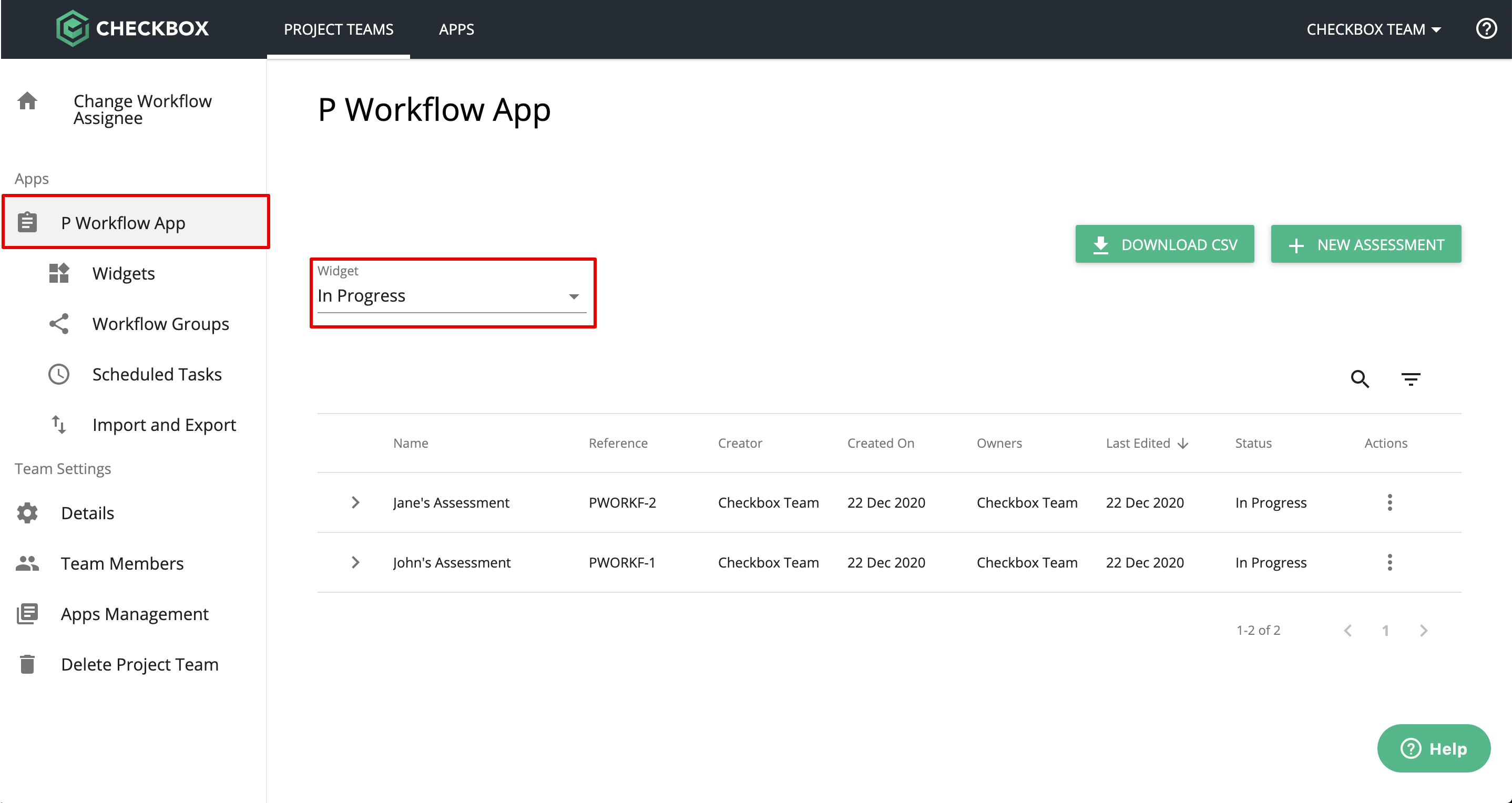1512x803 pixels.
Task: Expand the Jane's Assessment row
Action: [355, 503]
